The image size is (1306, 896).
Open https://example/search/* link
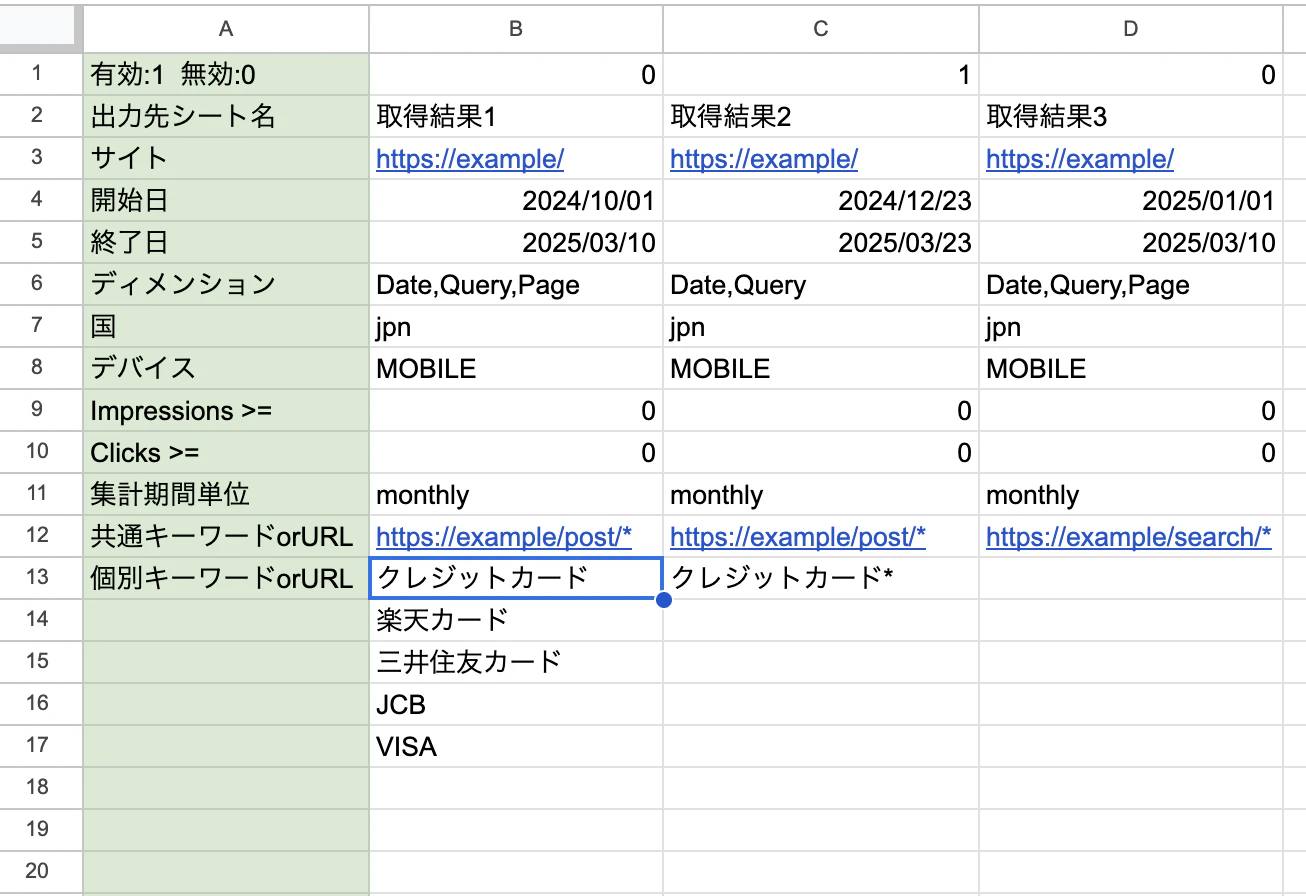click(1129, 537)
